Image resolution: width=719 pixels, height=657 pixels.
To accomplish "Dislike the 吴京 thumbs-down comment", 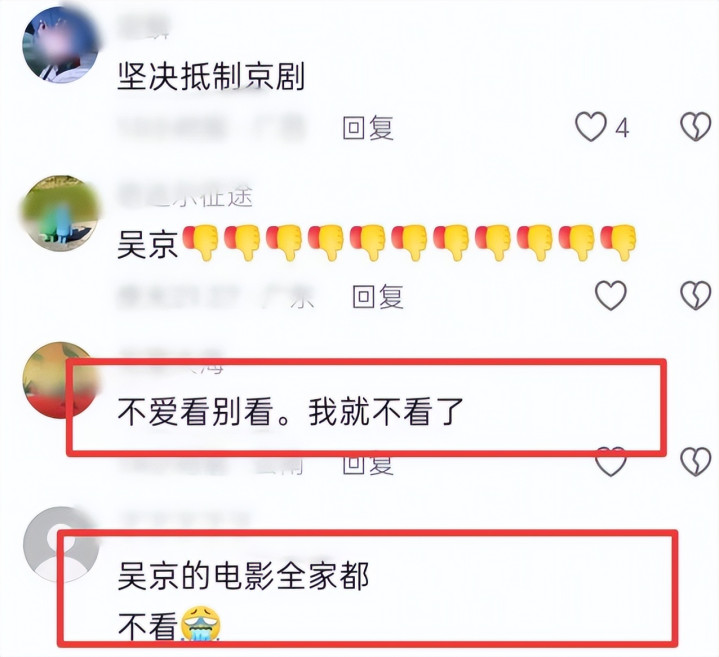I will (x=695, y=295).
